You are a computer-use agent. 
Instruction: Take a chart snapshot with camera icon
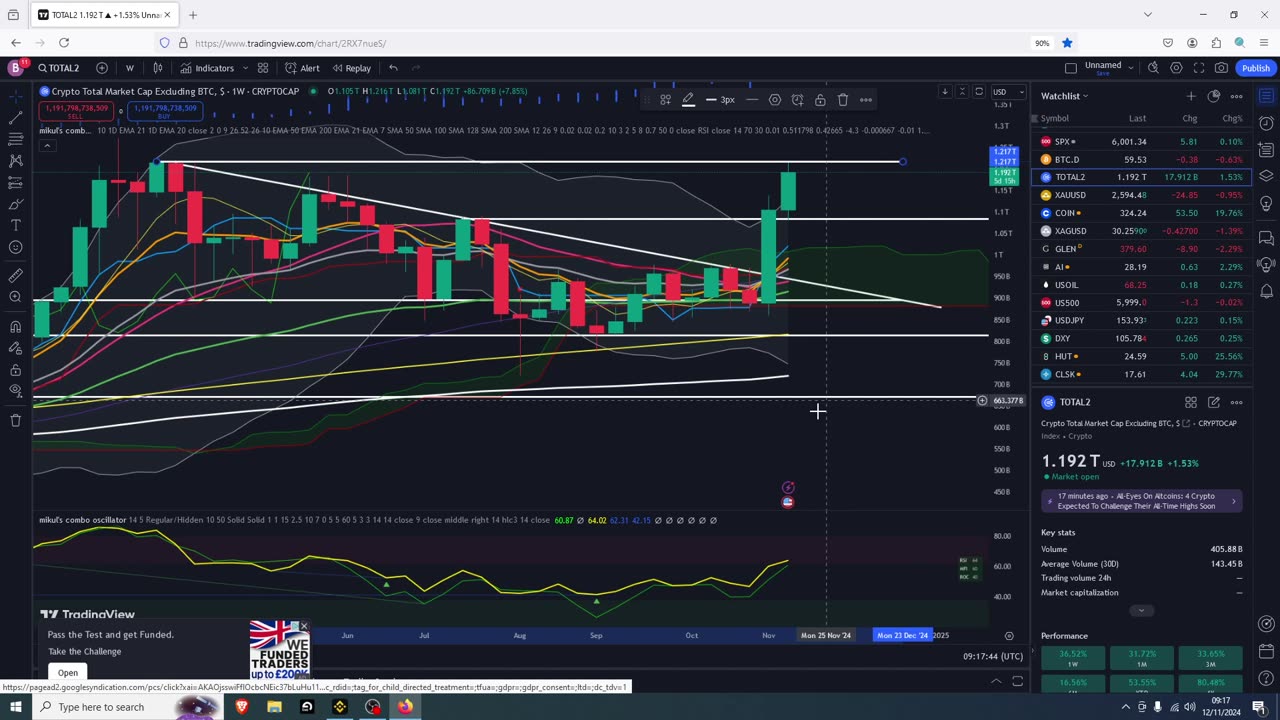point(1221,68)
